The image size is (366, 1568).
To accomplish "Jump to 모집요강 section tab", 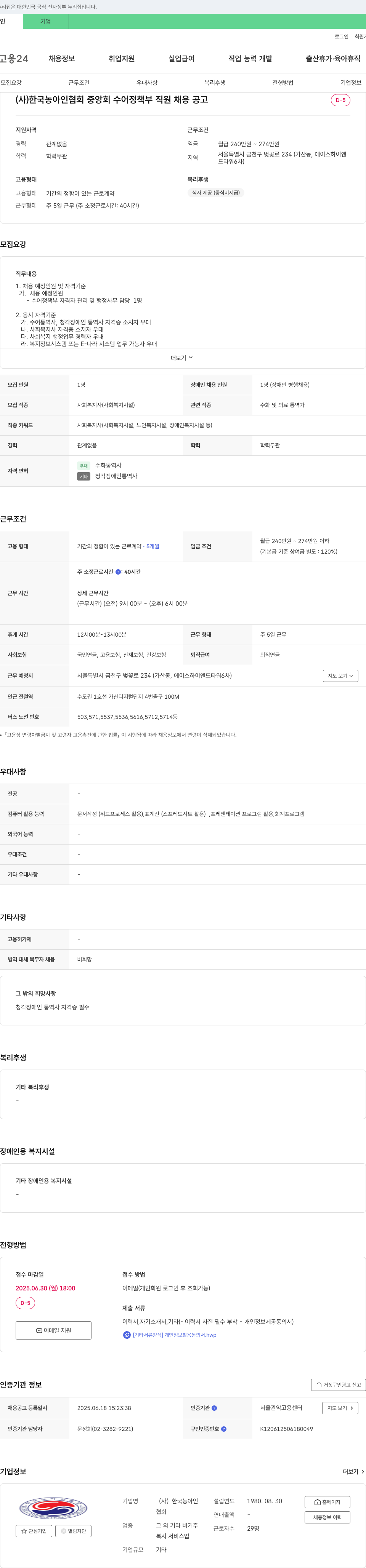I will pyautogui.click(x=11, y=83).
